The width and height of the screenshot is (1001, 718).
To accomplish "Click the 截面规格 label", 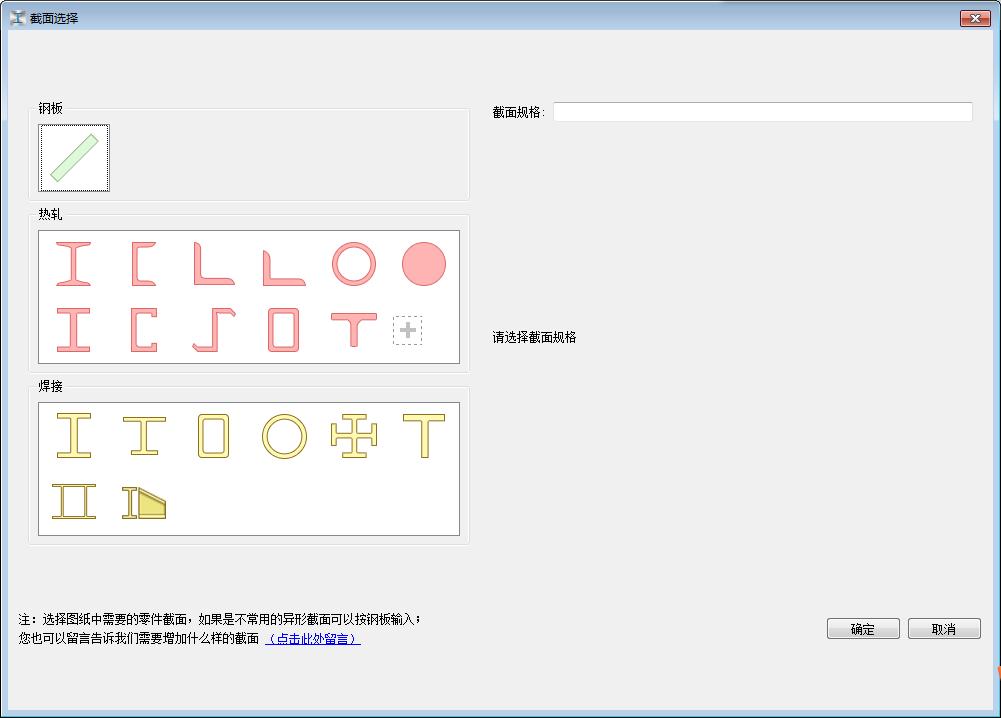I will [x=518, y=112].
